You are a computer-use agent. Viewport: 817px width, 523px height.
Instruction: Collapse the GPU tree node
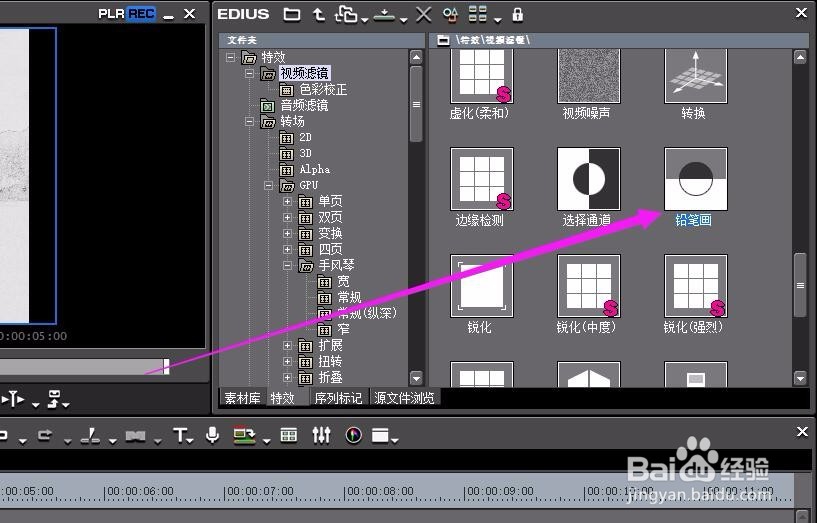(x=268, y=185)
